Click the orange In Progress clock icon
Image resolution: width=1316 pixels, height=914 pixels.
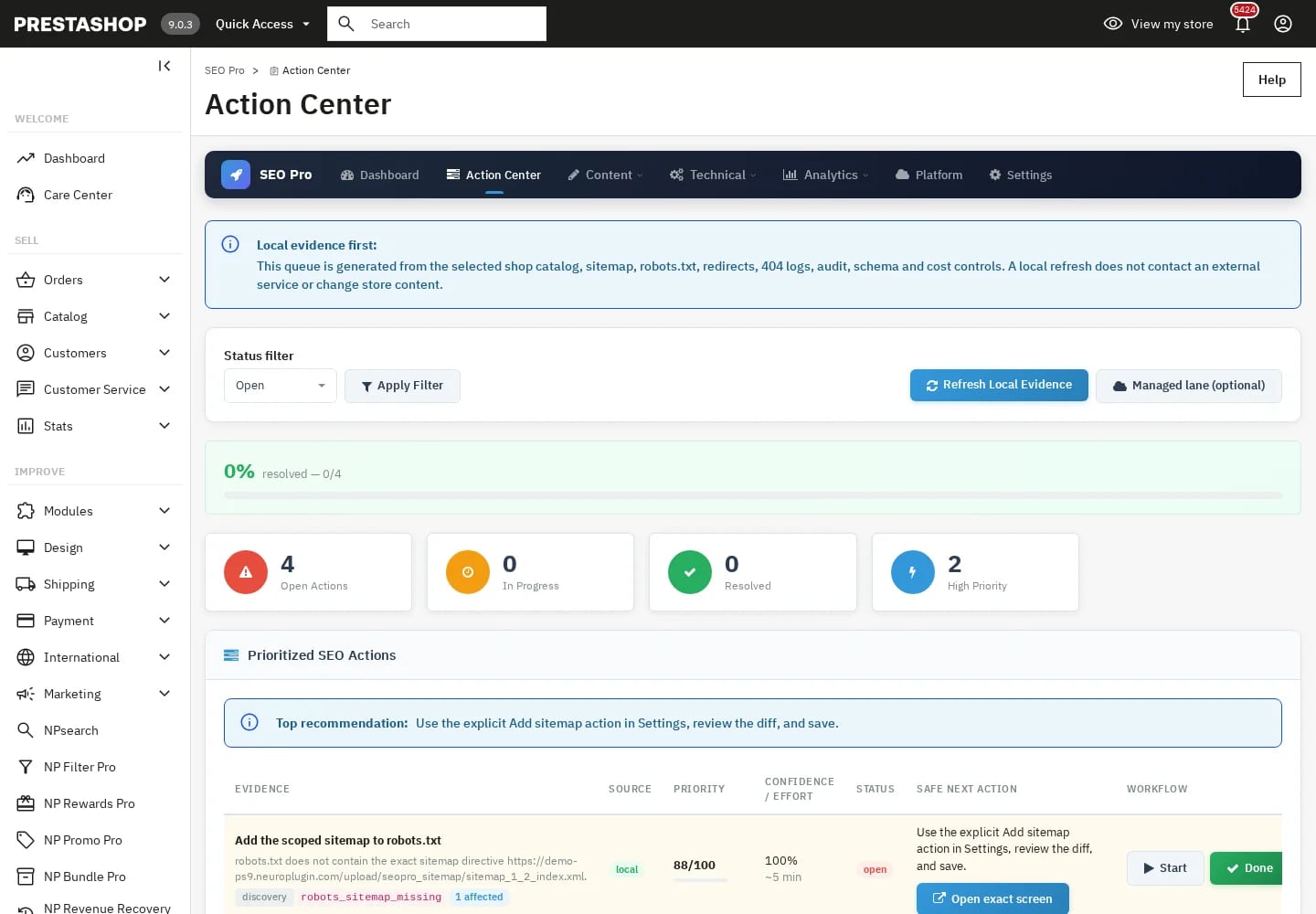point(468,572)
